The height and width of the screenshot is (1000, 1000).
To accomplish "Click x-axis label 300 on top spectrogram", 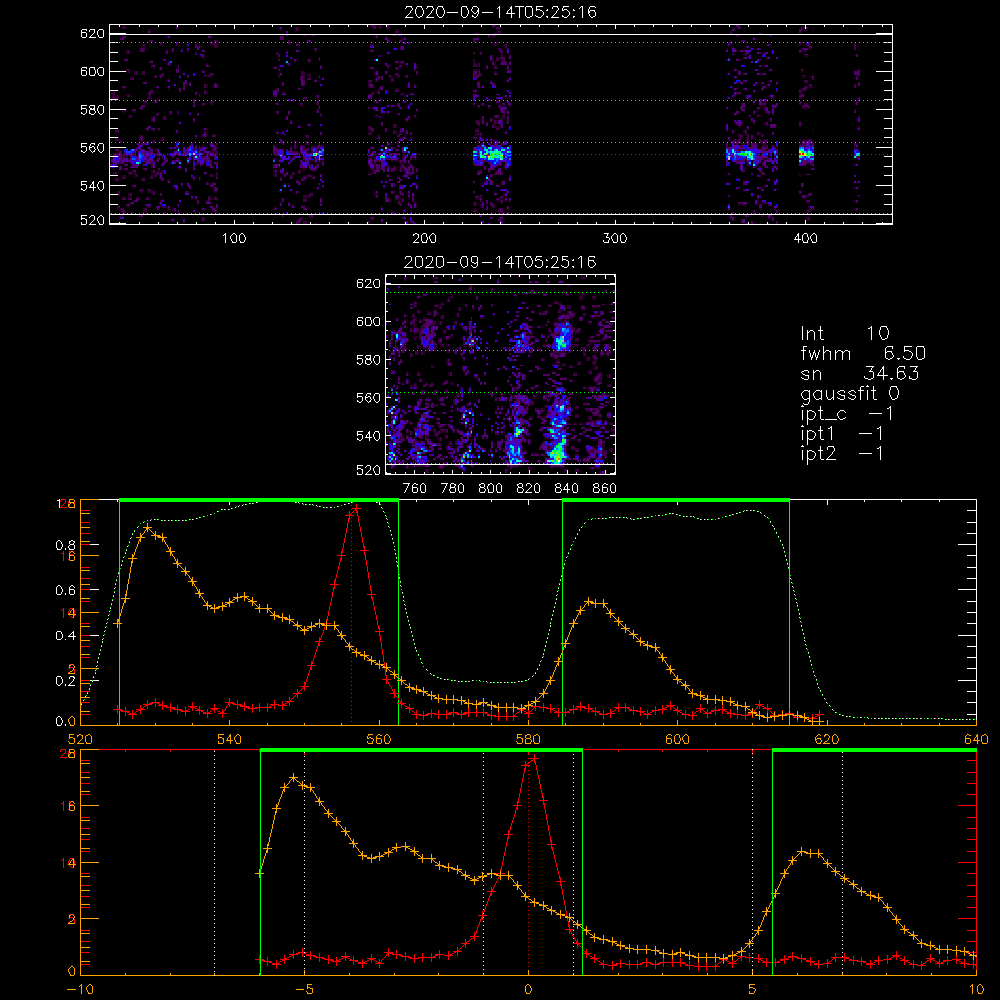I will (x=615, y=239).
